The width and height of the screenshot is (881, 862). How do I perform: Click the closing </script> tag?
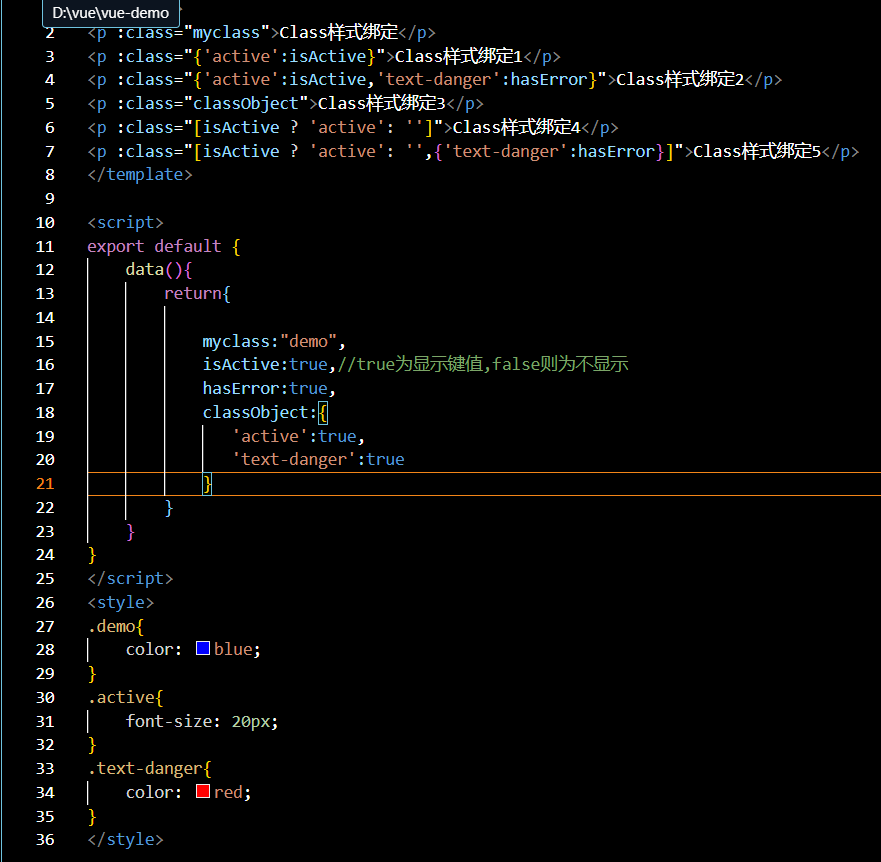[130, 579]
